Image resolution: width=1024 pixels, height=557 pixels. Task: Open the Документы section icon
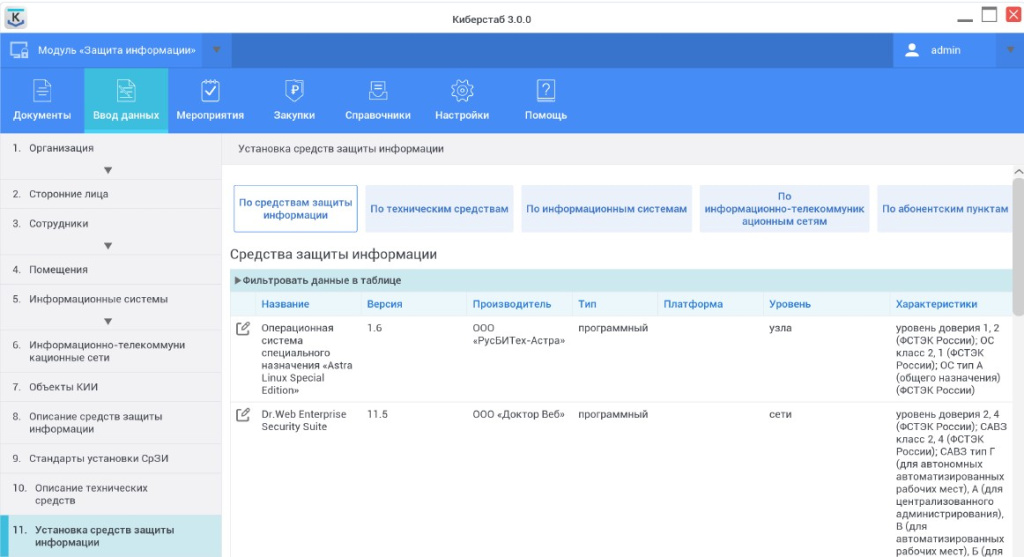pos(42,91)
